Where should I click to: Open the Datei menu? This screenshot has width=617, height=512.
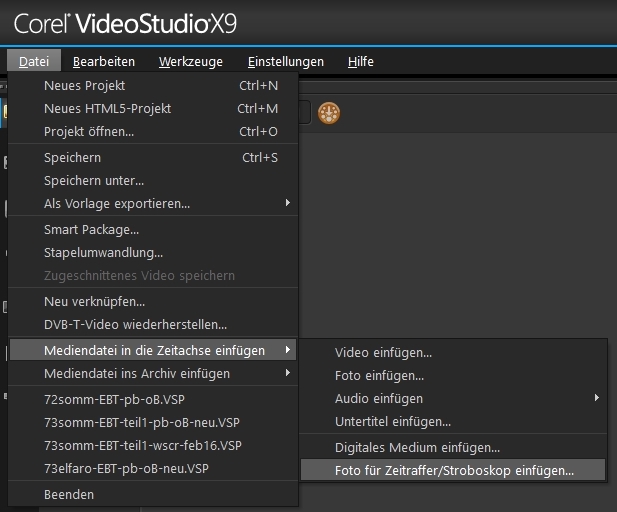coord(34,61)
